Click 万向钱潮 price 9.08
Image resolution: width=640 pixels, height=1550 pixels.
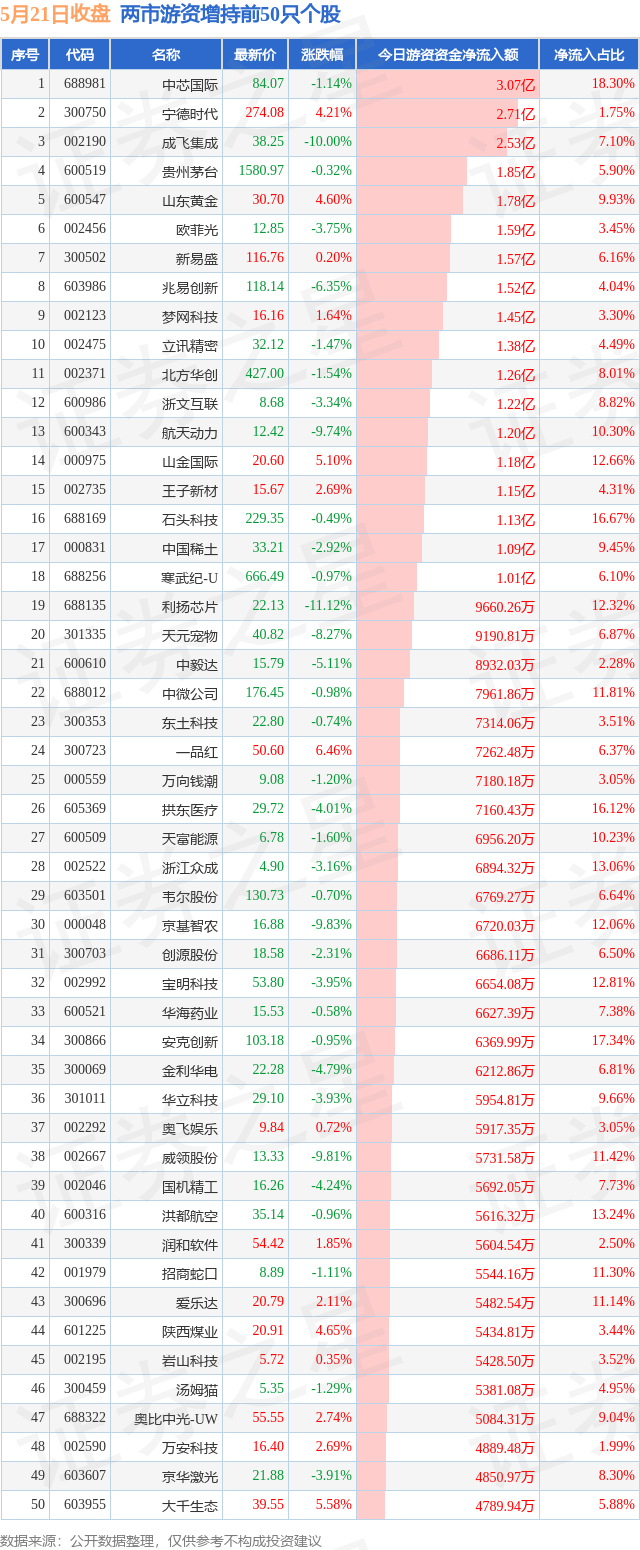[271, 780]
